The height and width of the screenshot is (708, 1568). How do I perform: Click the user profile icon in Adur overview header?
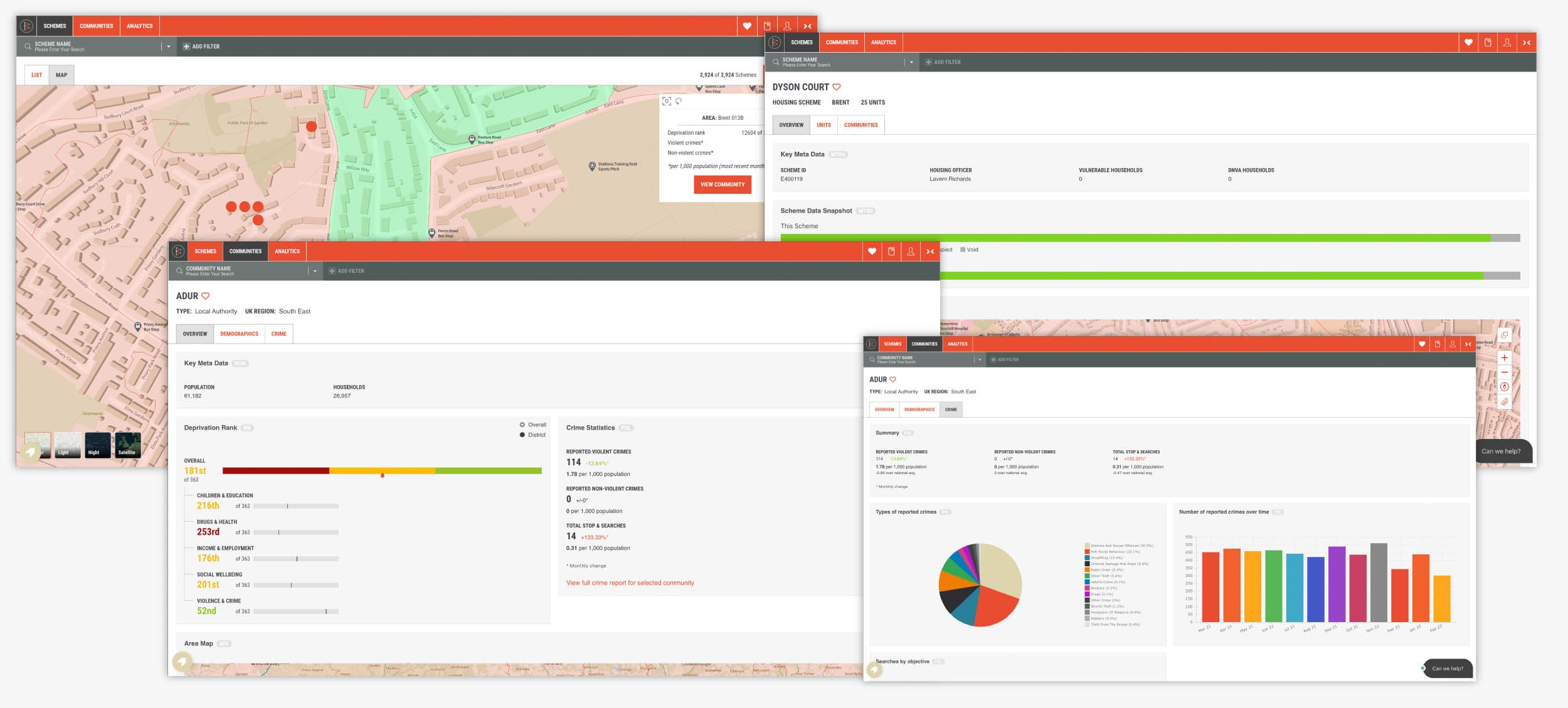click(911, 251)
